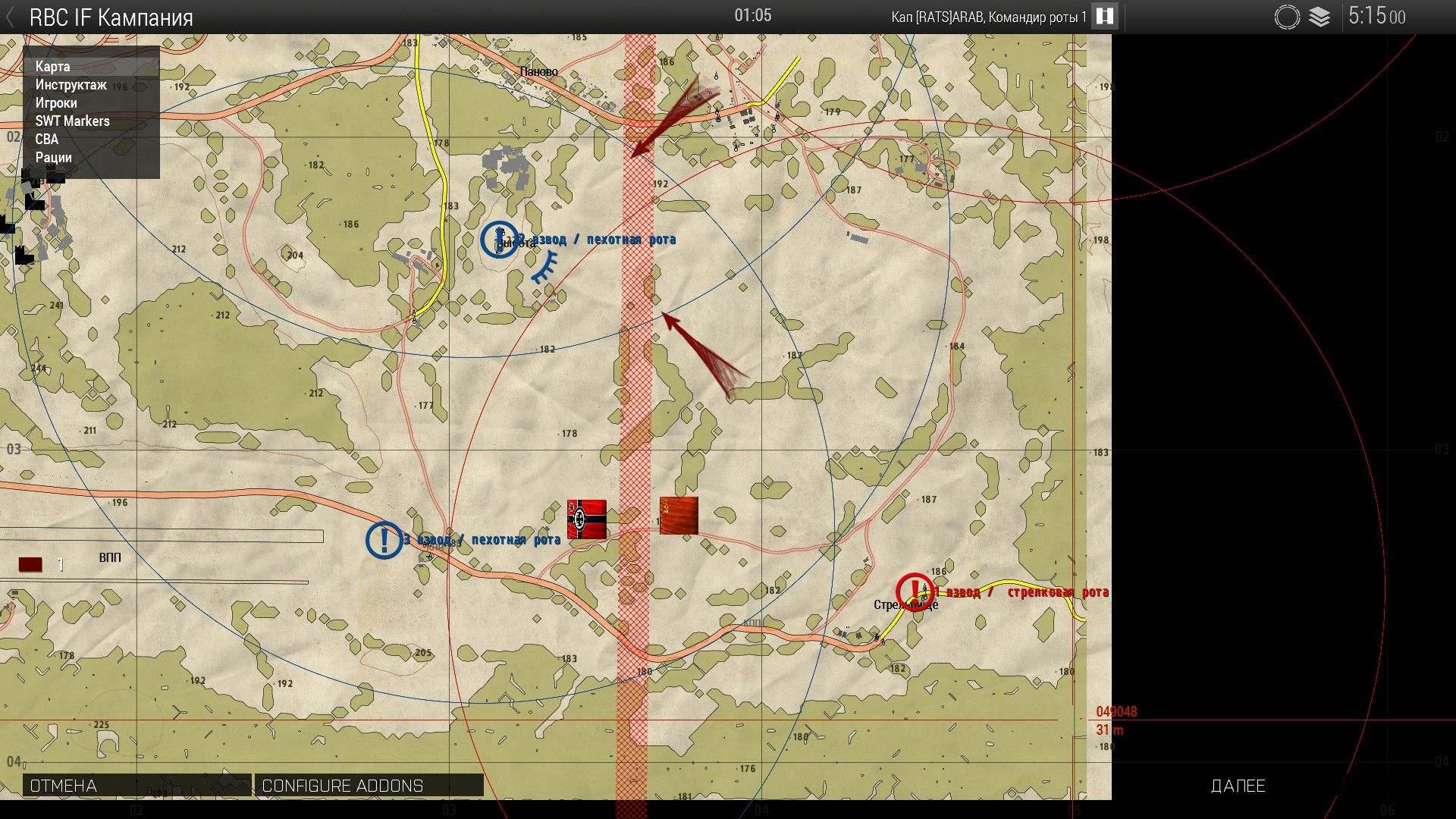Image resolution: width=1456 pixels, height=819 pixels.
Task: Select the blue exclamation marker for 3 взвод
Action: [384, 540]
